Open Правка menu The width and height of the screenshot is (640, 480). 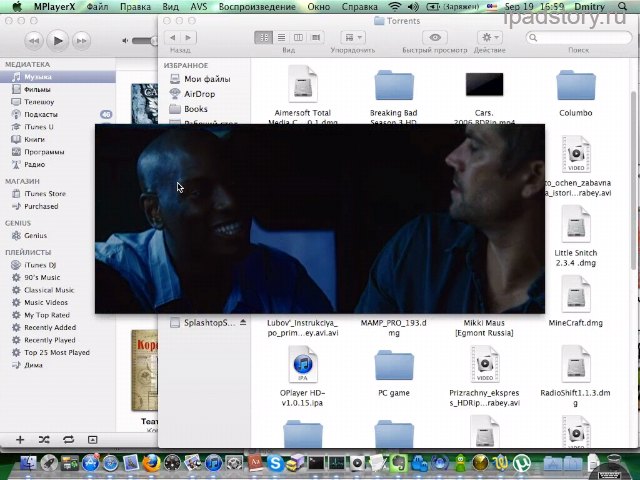(x=136, y=7)
